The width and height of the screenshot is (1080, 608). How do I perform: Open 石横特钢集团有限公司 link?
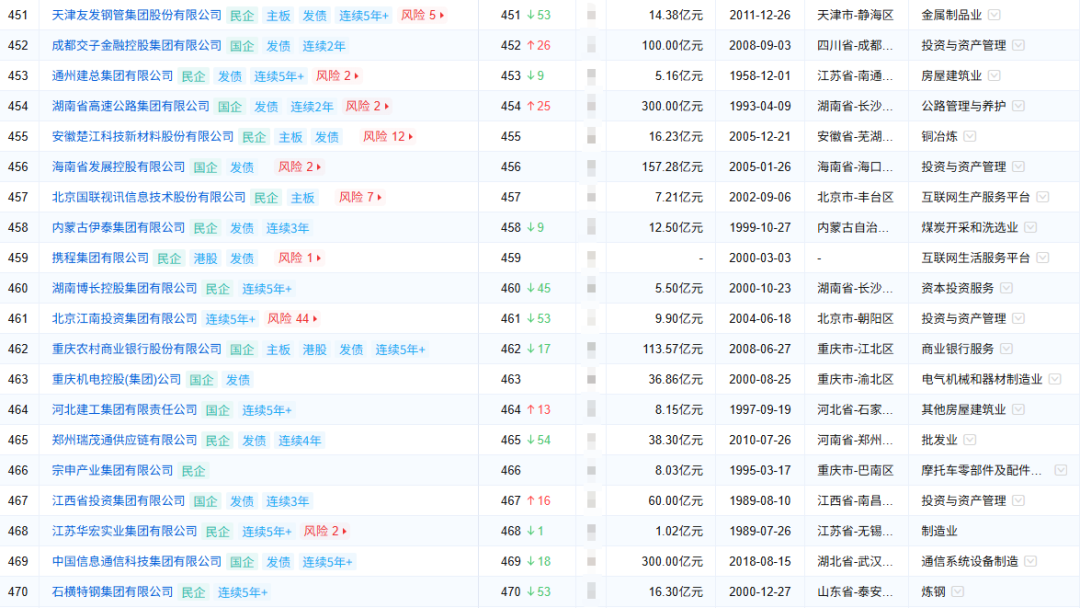tap(112, 591)
